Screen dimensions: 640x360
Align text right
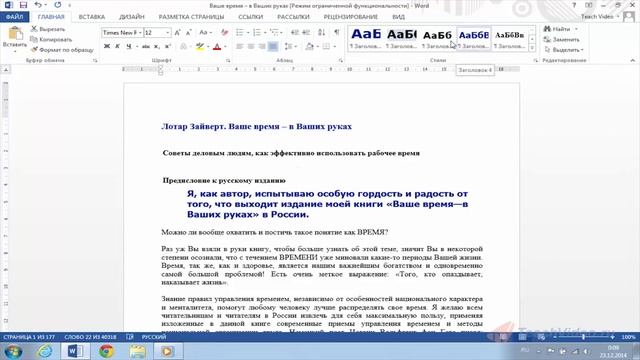[262, 47]
